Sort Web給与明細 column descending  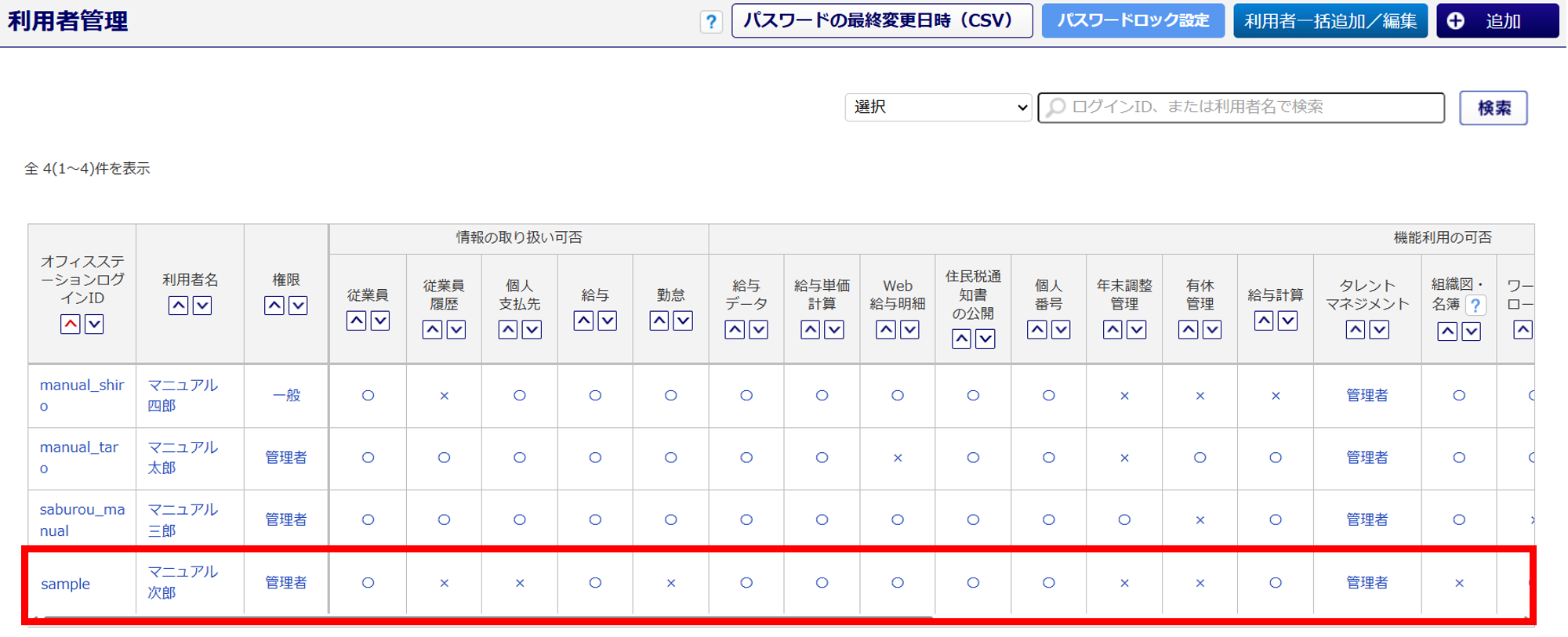909,330
